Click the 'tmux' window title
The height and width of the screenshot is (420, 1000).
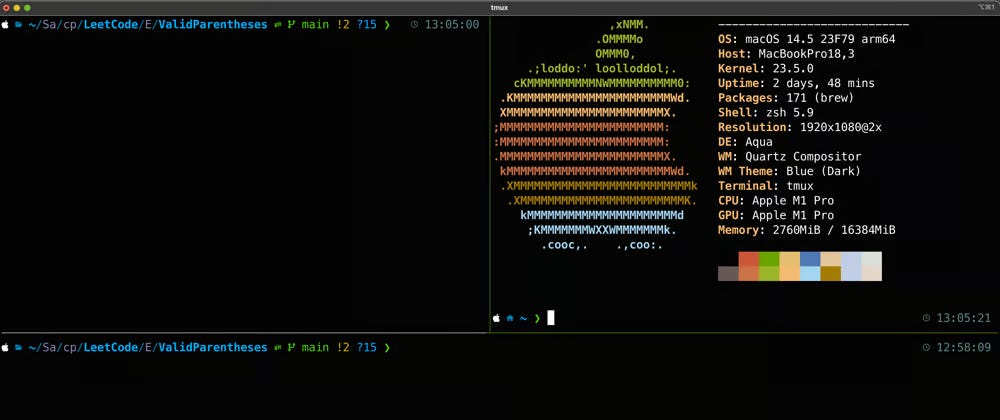pos(501,8)
